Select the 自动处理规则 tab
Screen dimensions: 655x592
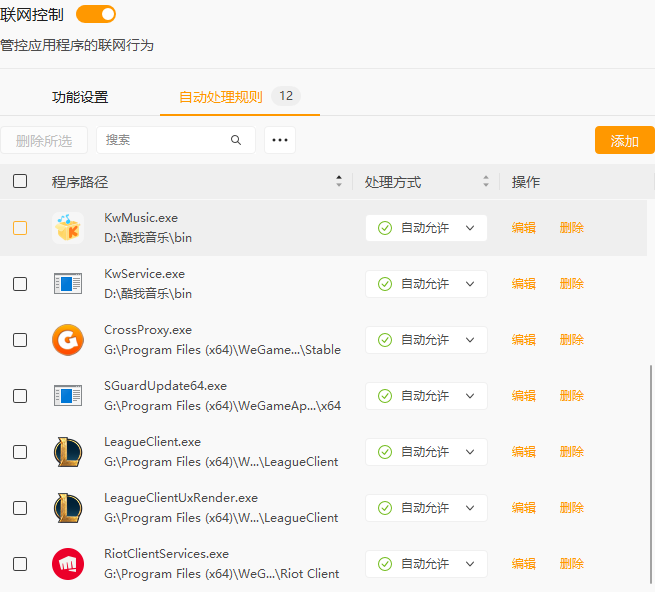[x=221, y=97]
